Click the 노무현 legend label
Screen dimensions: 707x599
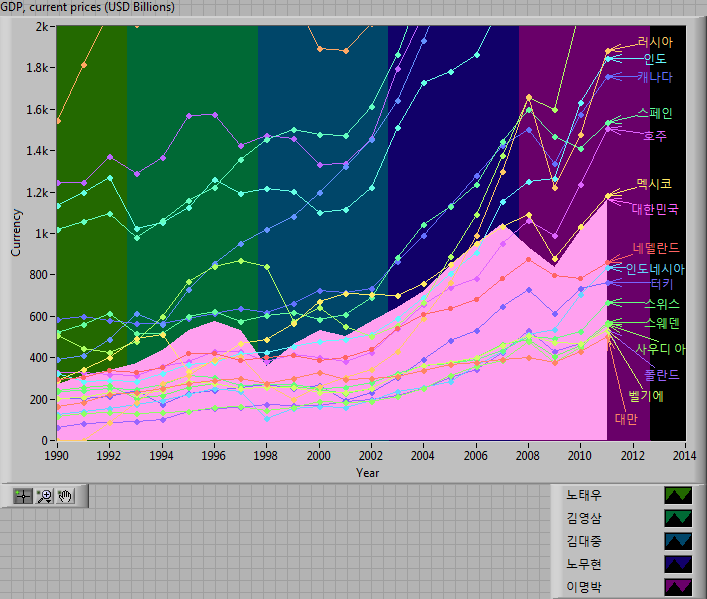pyautogui.click(x=583, y=564)
